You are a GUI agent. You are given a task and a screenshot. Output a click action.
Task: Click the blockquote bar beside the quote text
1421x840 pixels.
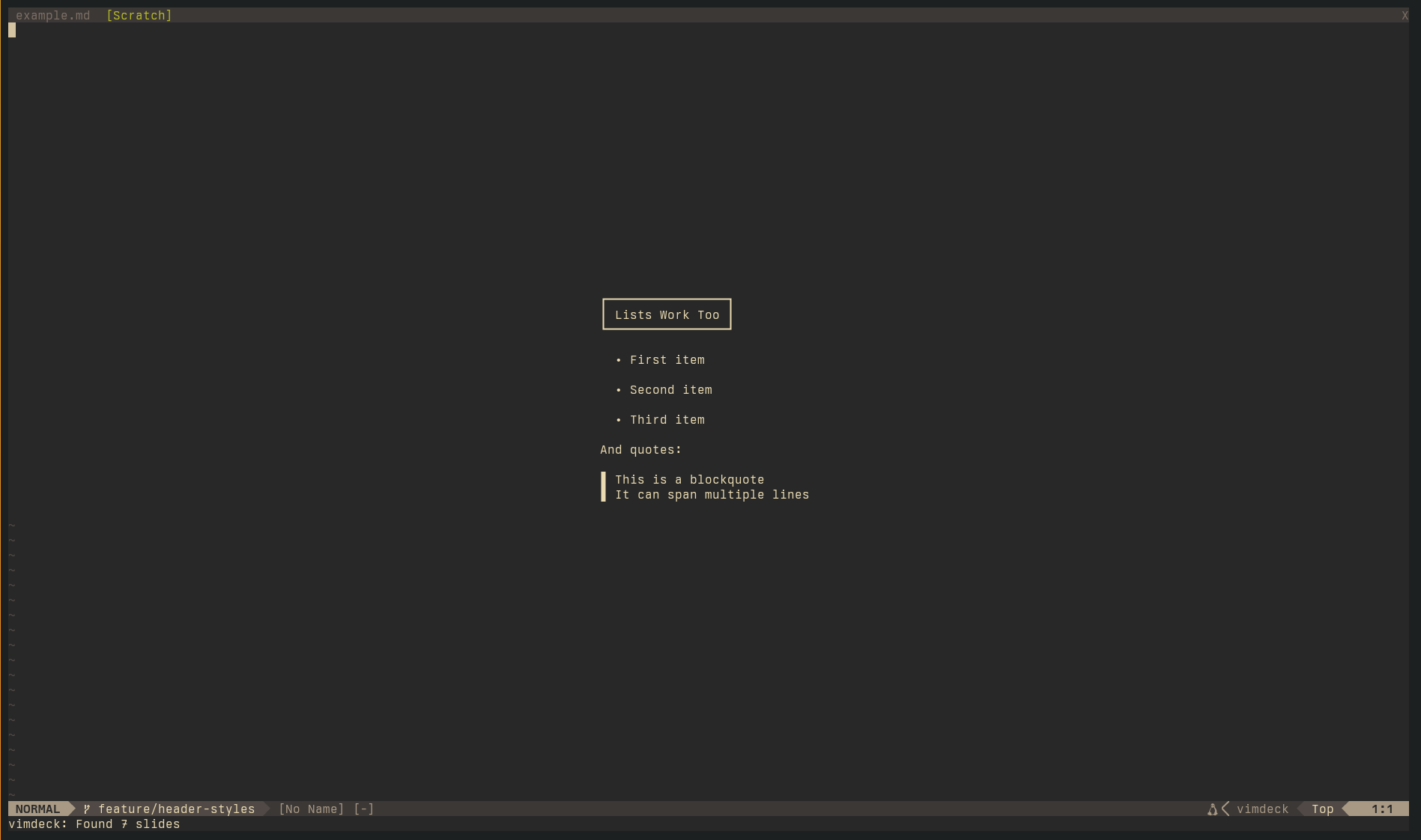coord(604,487)
